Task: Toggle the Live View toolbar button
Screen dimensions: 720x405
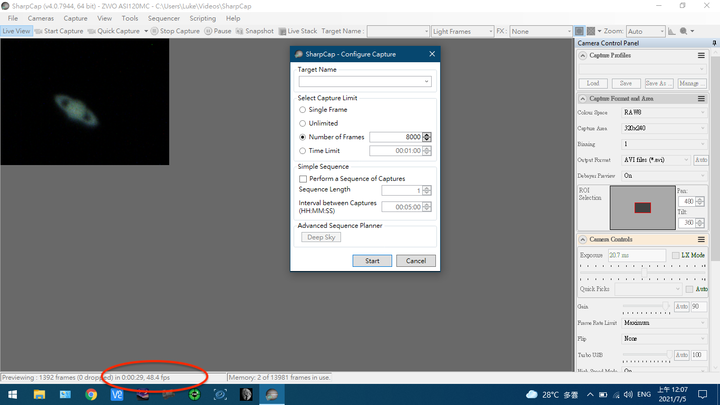Action: 16,31
